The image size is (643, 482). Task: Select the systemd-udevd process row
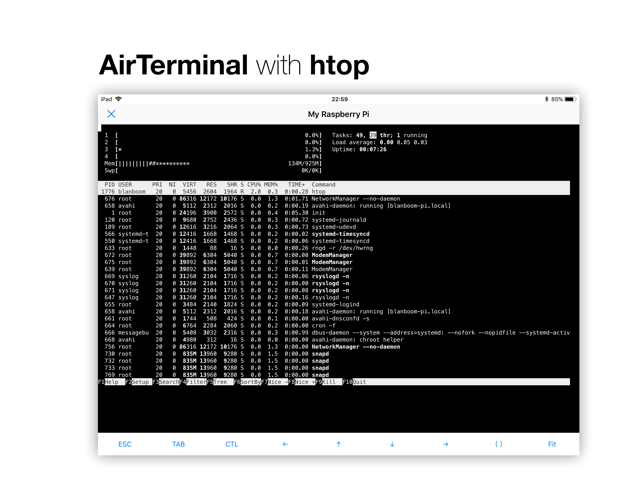click(x=334, y=227)
